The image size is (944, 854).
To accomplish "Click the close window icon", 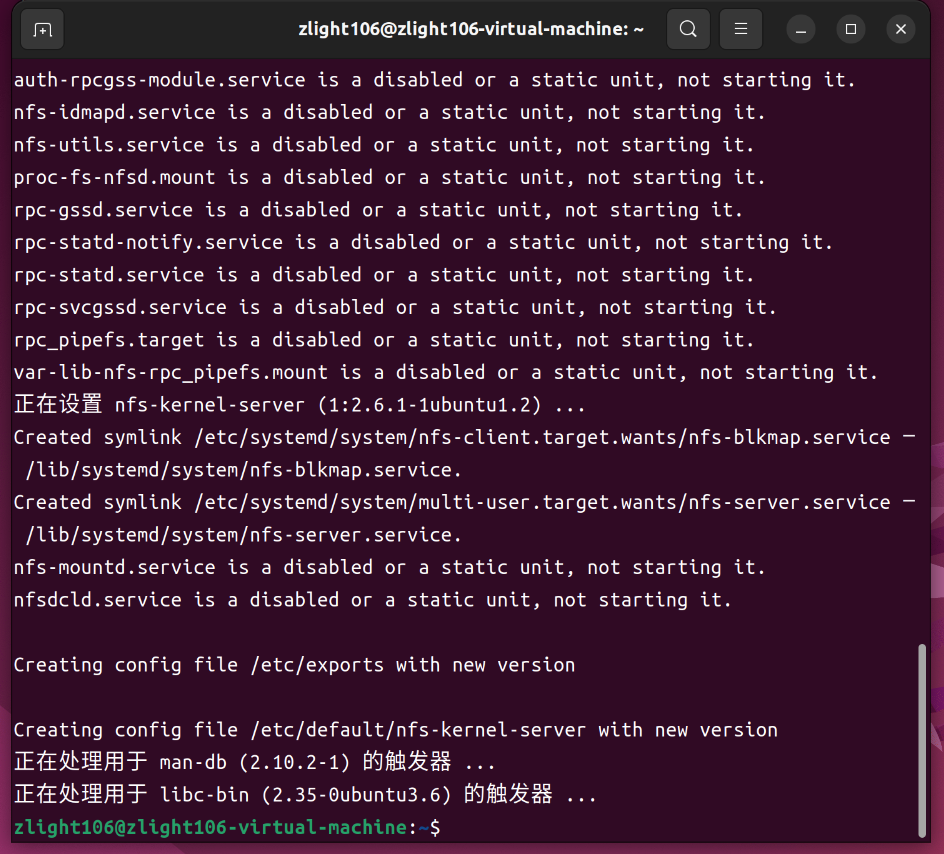I will tap(899, 29).
